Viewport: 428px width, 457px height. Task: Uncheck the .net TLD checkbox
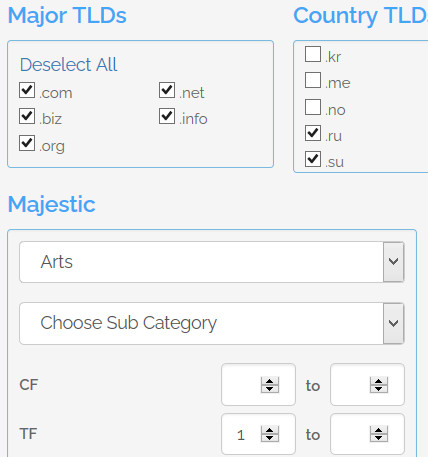(x=167, y=90)
